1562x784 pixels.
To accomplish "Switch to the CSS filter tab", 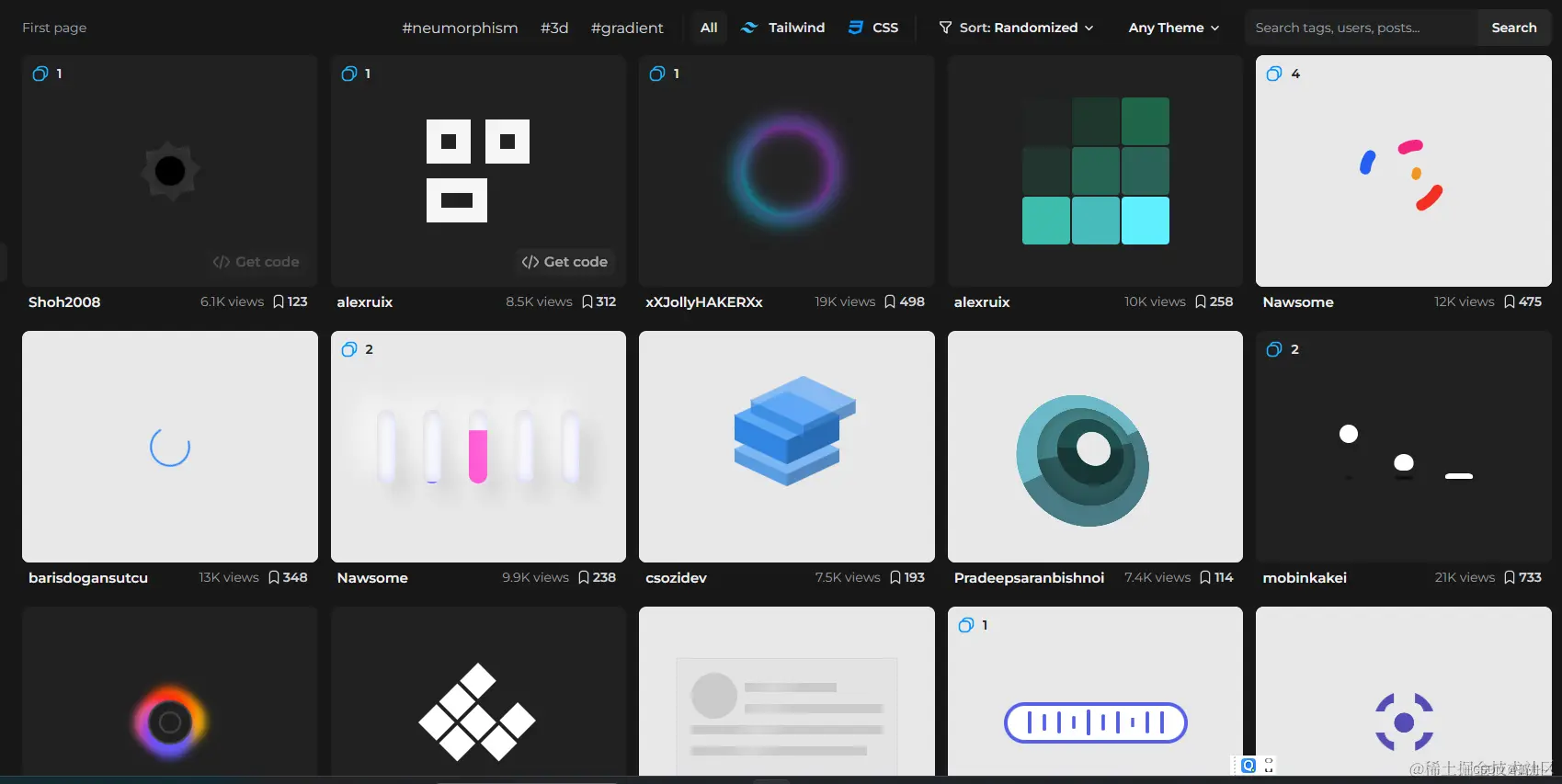I will 873,28.
